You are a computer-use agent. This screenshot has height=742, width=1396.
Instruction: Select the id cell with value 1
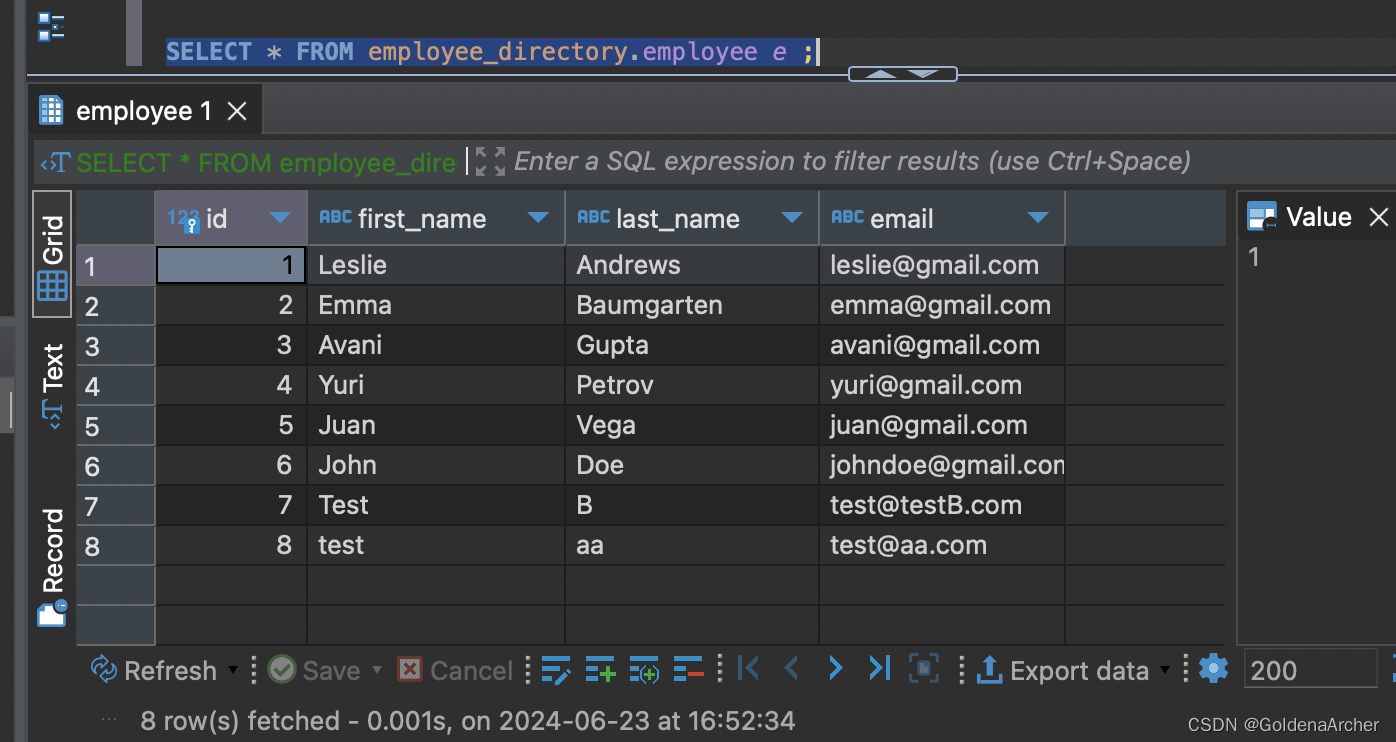click(x=231, y=265)
